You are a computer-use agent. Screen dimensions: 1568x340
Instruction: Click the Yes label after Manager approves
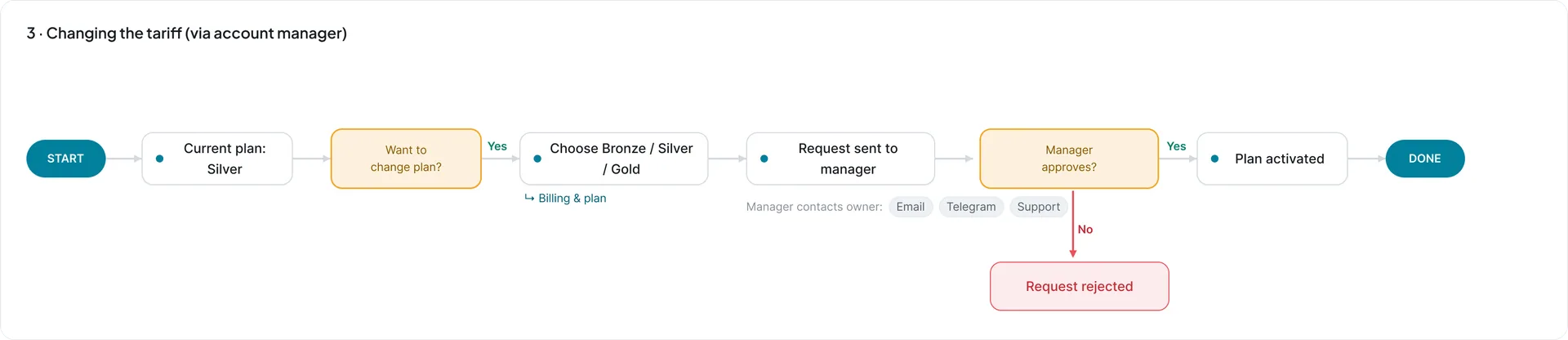(1176, 146)
